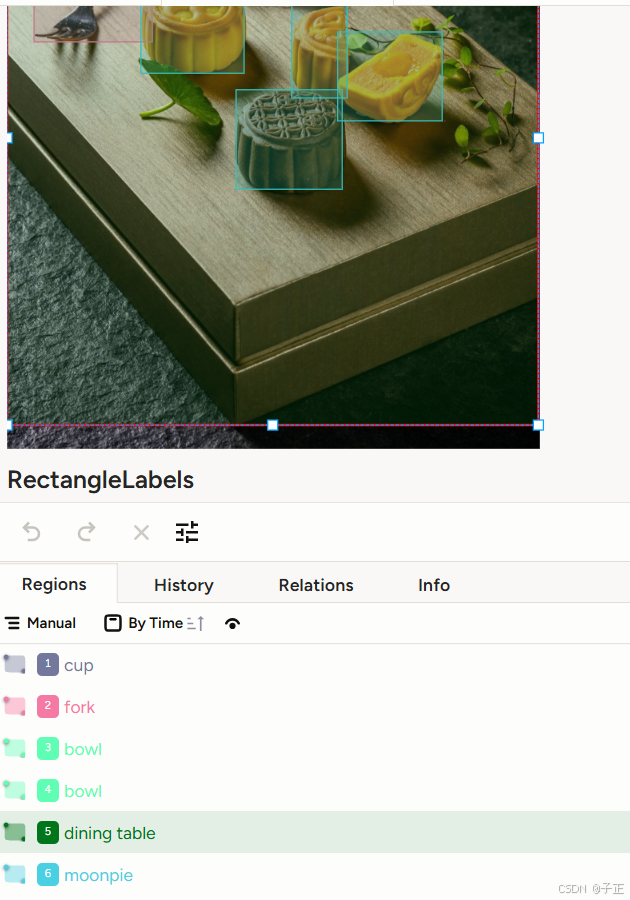Image resolution: width=630 pixels, height=900 pixels.
Task: Open the Manual grouping dropdown
Action: (x=40, y=623)
